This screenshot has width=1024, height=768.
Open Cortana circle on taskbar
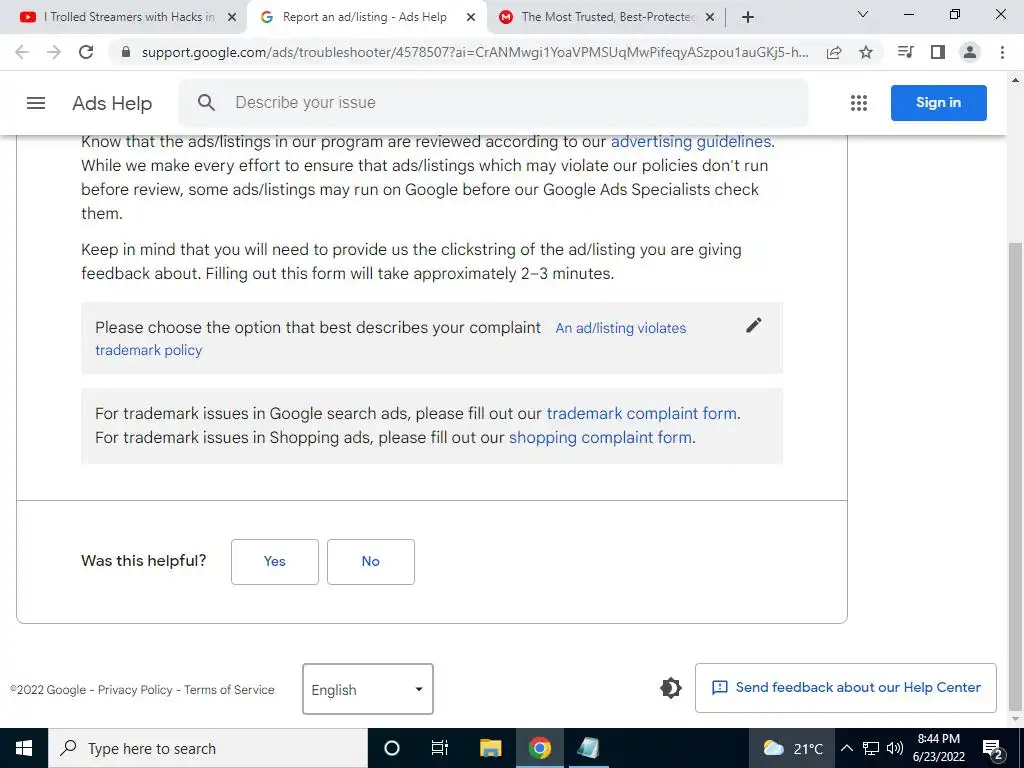391,748
